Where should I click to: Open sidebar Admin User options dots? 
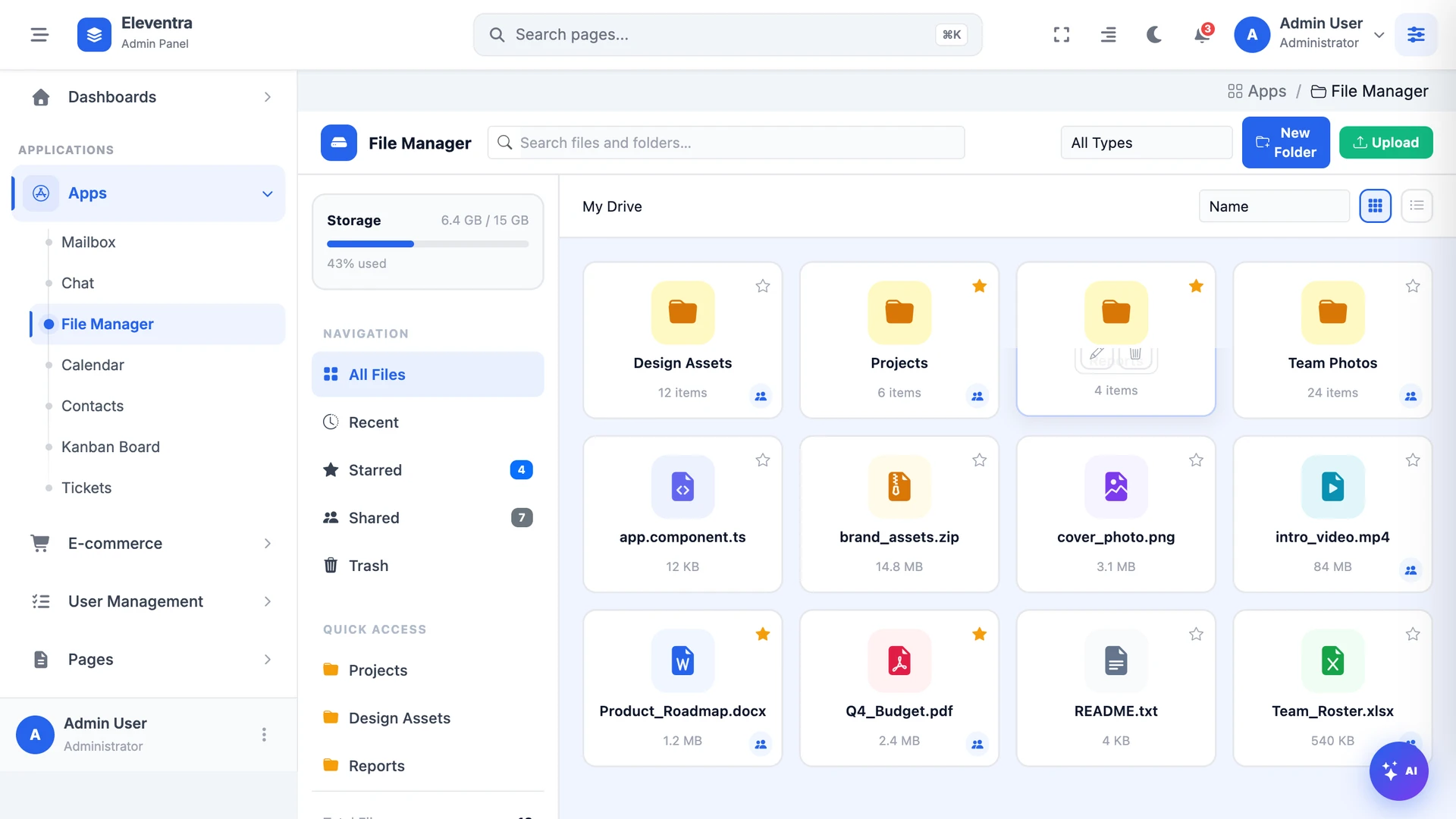(x=264, y=735)
